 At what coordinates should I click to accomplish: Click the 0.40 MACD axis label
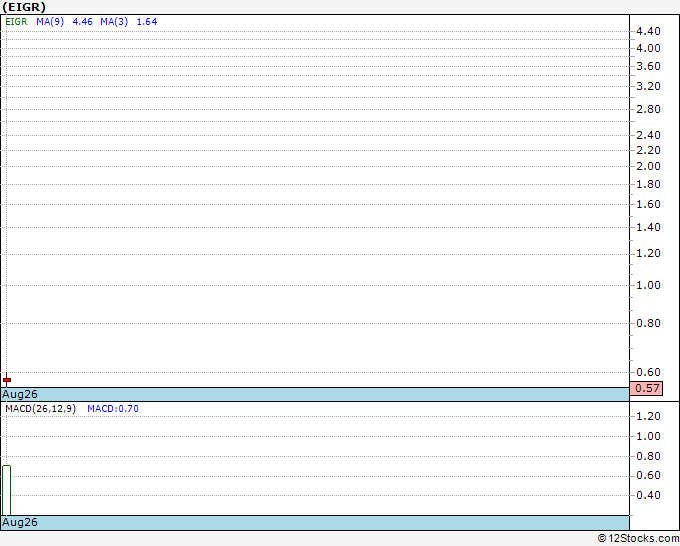pos(648,495)
